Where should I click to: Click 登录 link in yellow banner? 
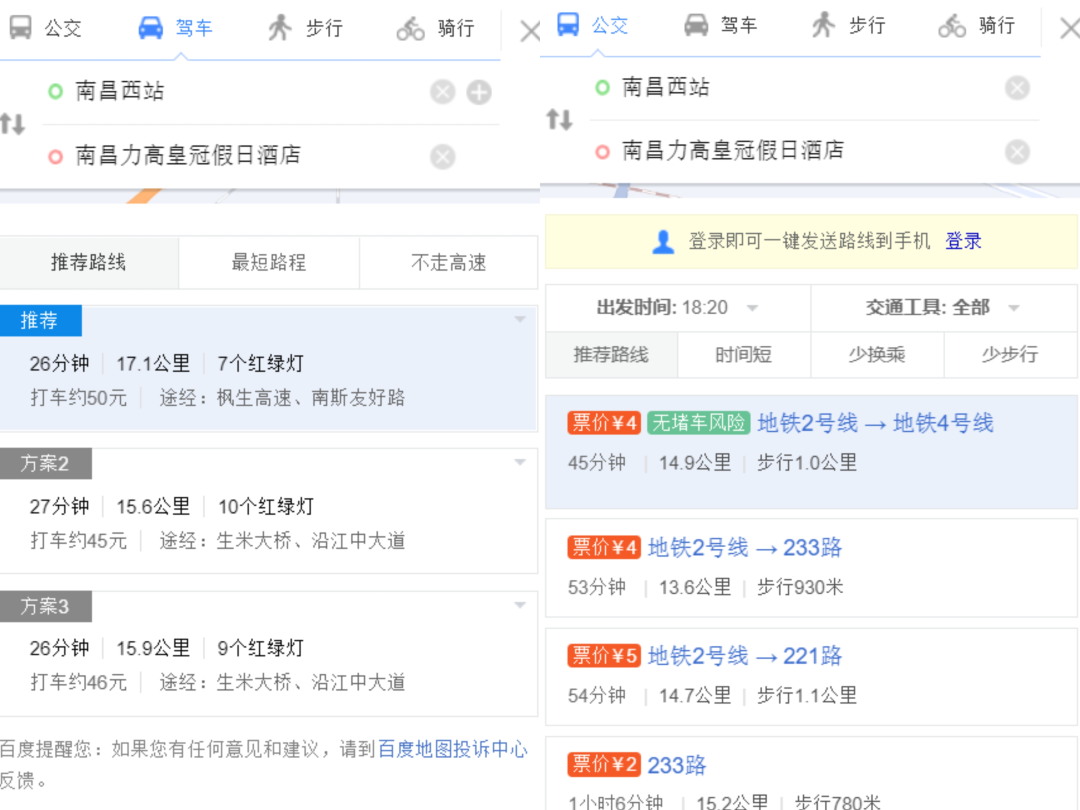click(x=963, y=241)
